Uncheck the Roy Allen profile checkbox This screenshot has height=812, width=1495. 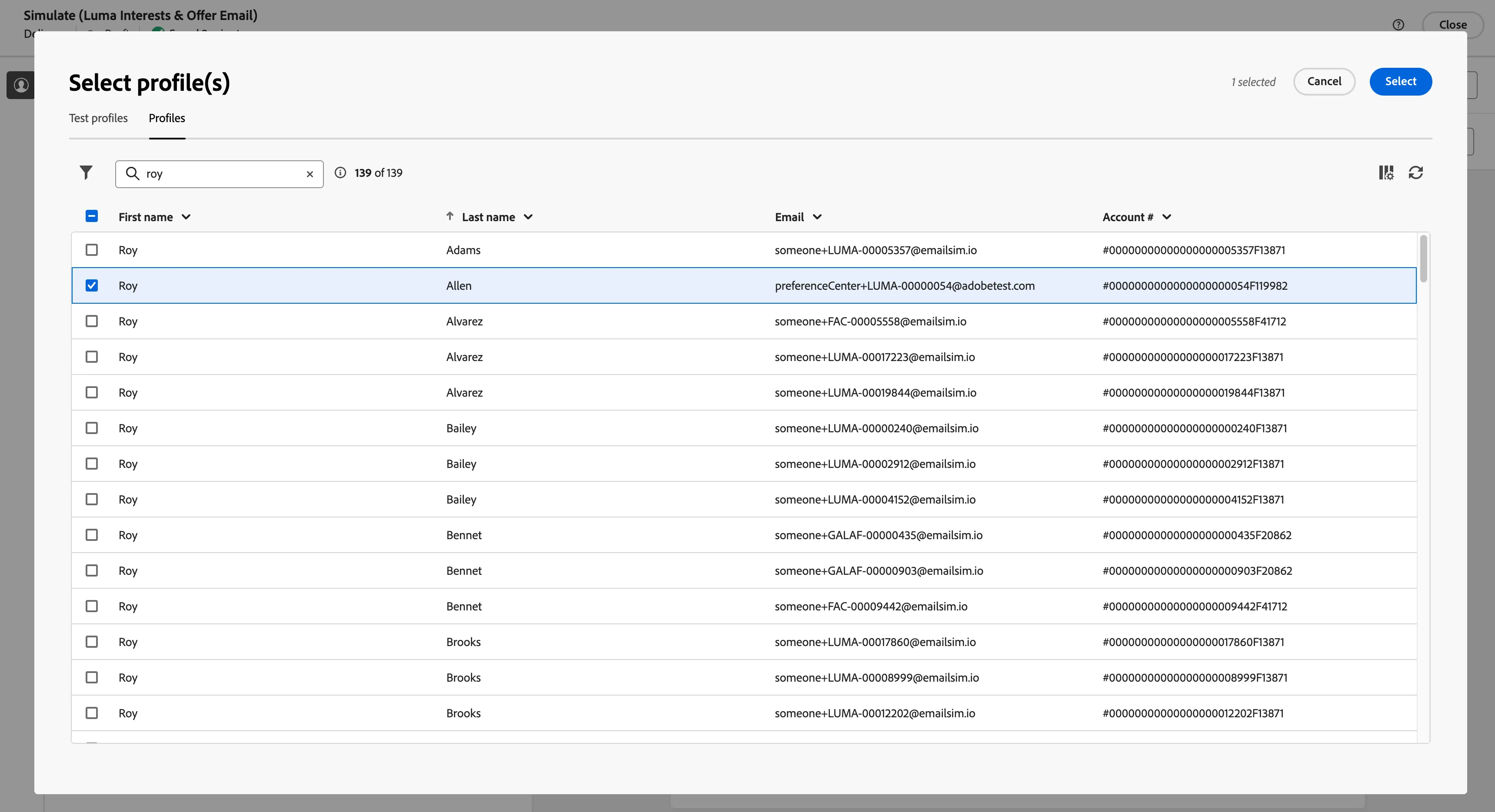point(92,285)
